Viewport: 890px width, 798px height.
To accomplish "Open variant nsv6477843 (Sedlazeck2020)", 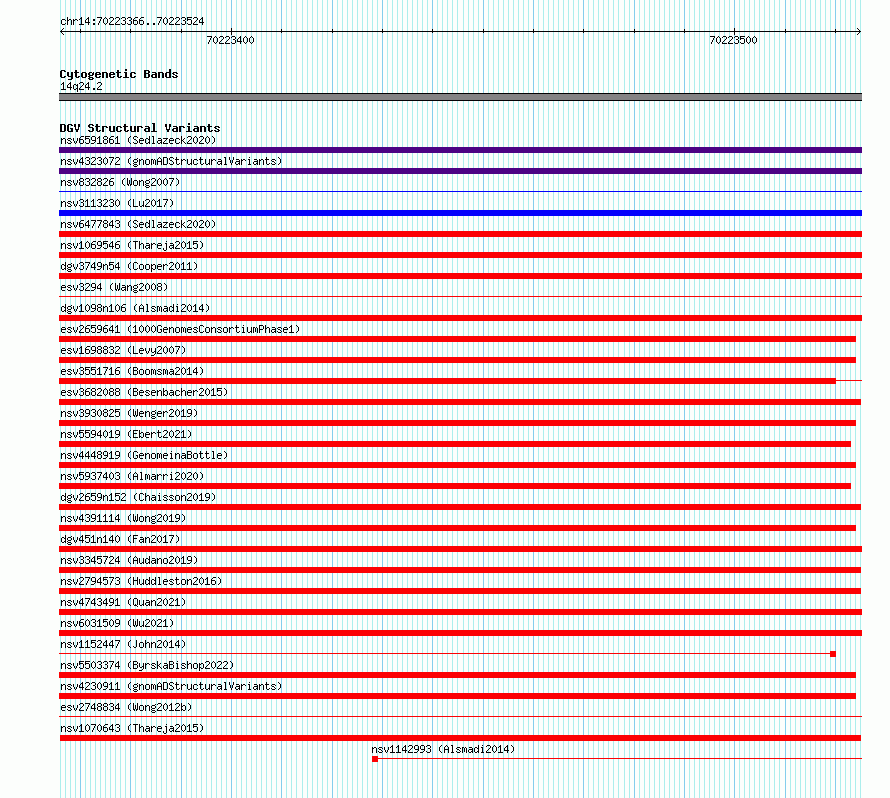I will (x=138, y=224).
